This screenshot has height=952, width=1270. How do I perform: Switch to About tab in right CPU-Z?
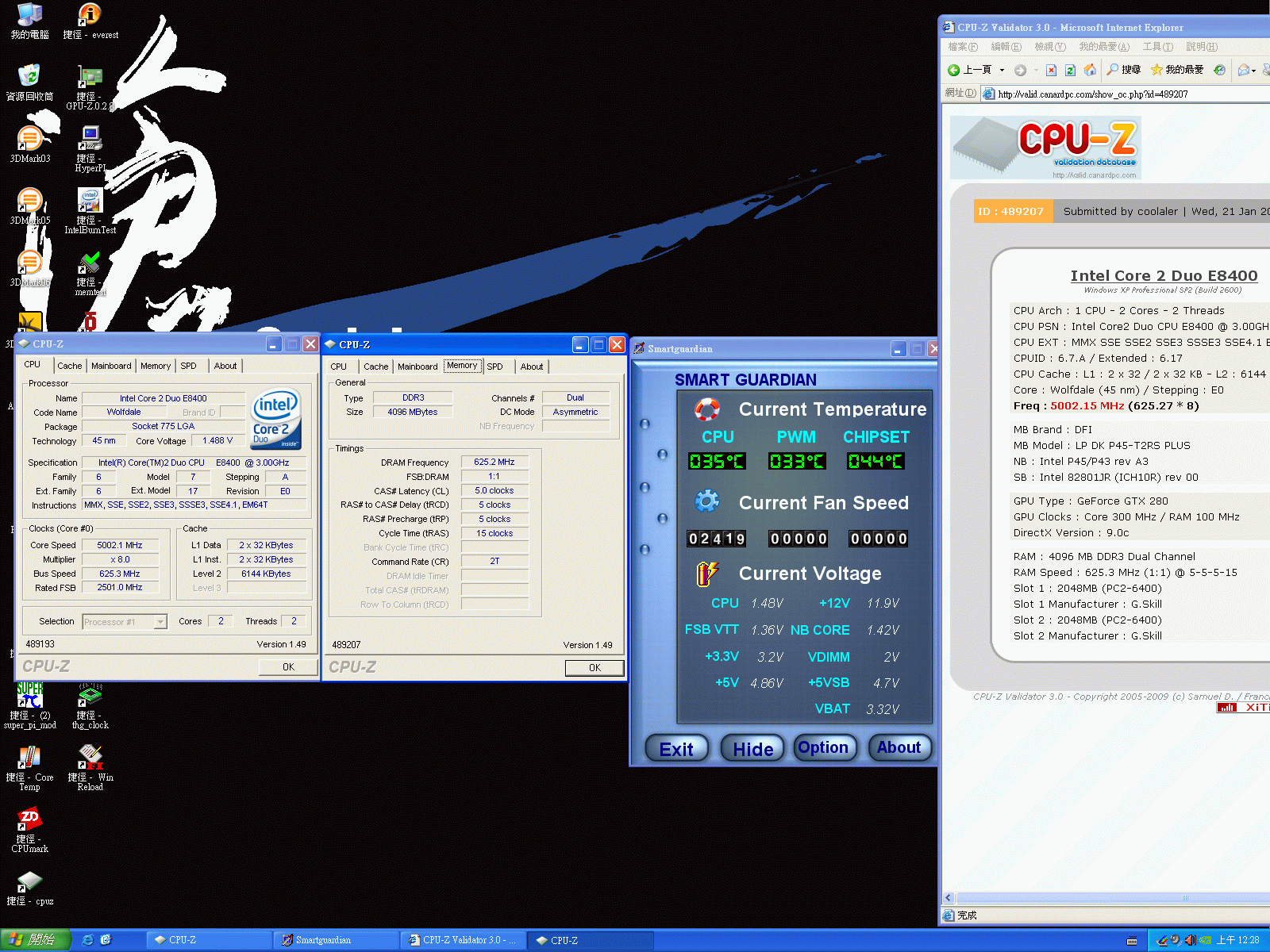click(x=532, y=367)
